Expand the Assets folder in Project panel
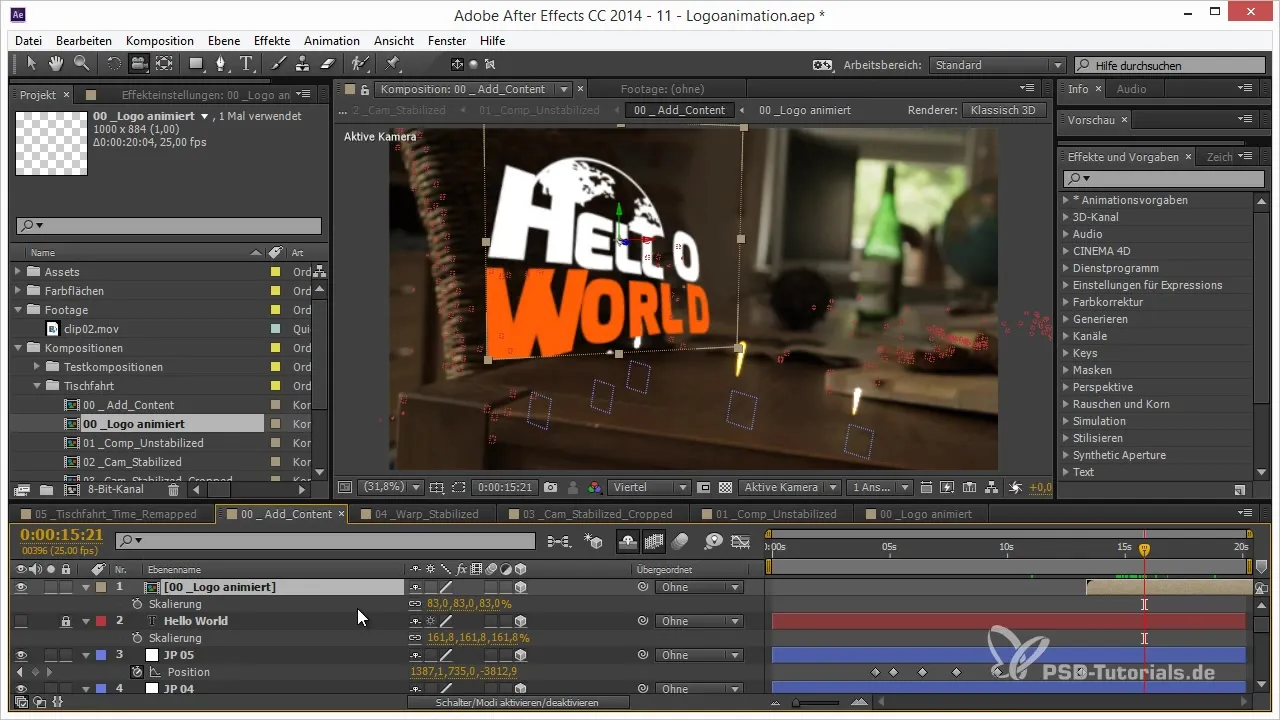This screenshot has width=1280, height=720. 18,272
